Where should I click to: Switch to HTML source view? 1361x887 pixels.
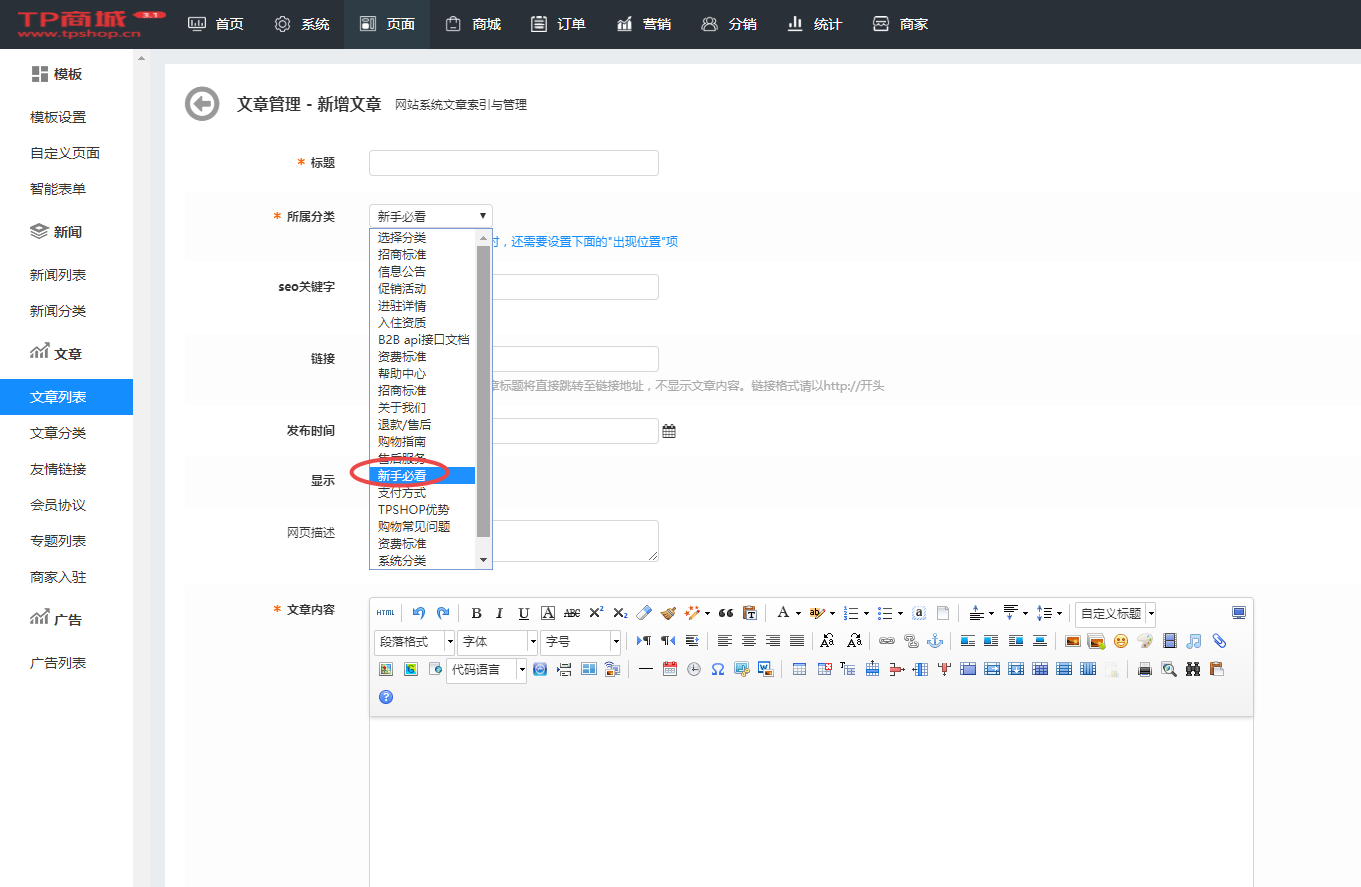(385, 612)
